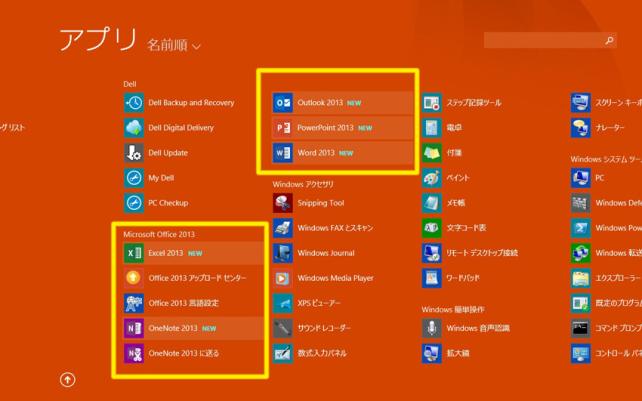Open Office 2013 言語設定 icon
642x401 pixels.
pyautogui.click(x=133, y=303)
